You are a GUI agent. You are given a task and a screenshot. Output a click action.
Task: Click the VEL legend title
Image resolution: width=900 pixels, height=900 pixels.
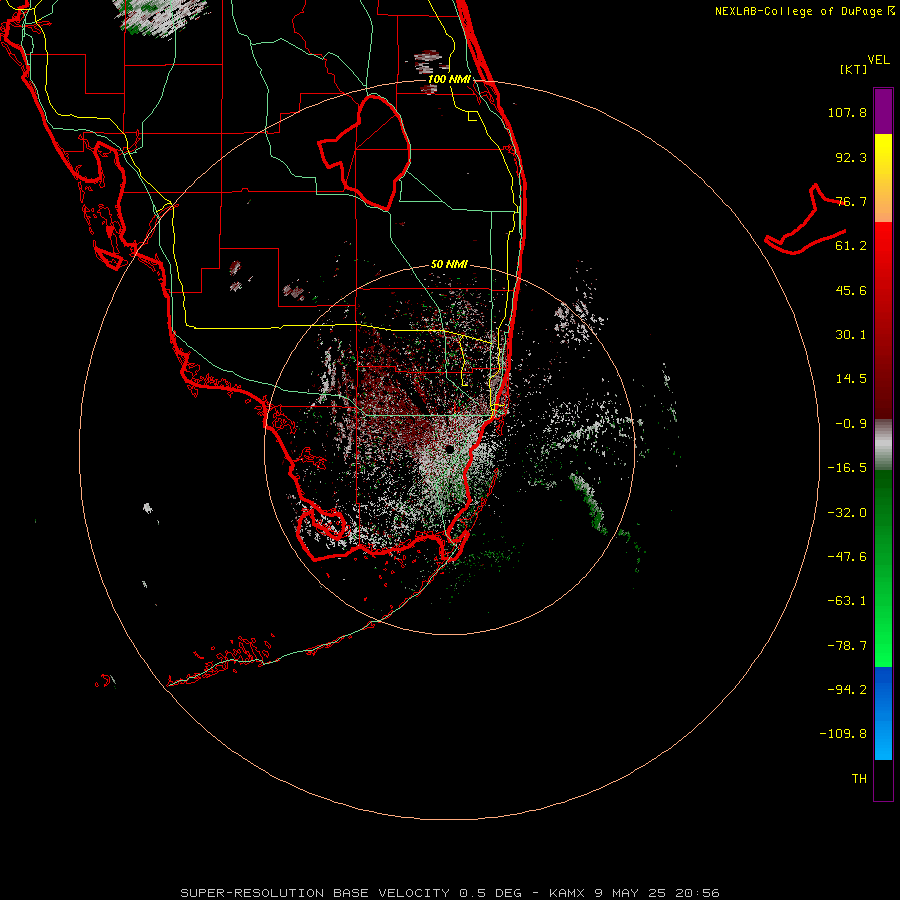point(878,60)
